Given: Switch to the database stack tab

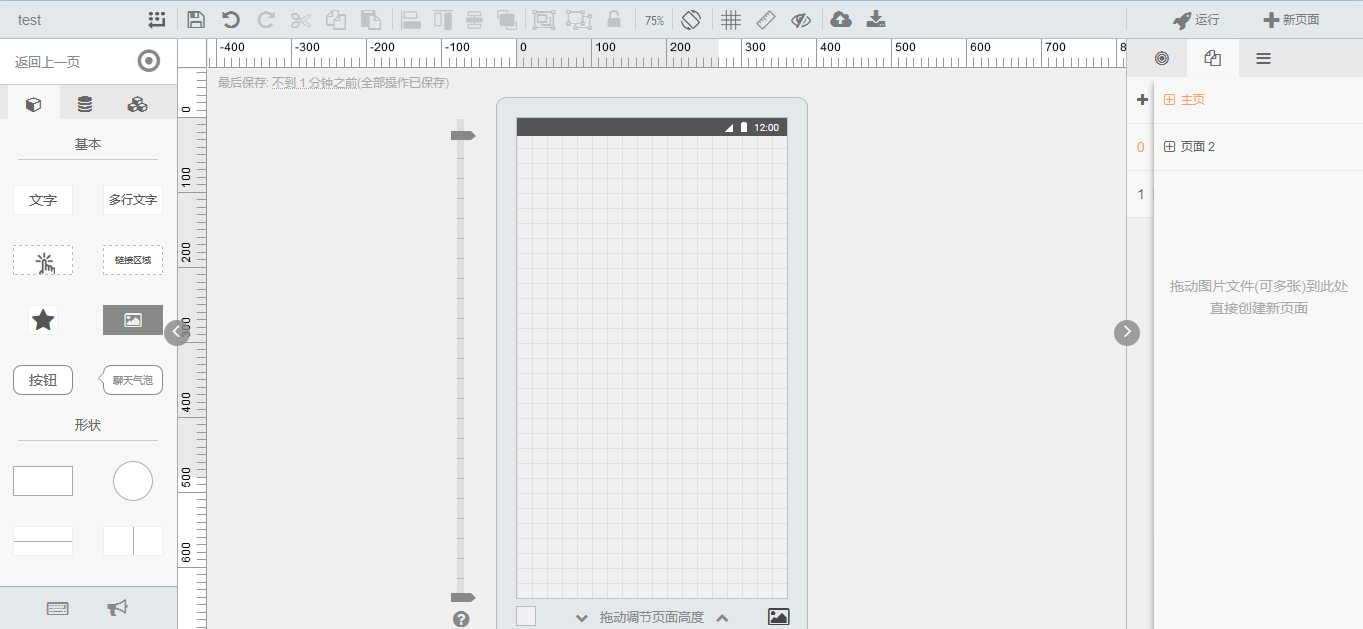Looking at the screenshot, I should point(85,104).
